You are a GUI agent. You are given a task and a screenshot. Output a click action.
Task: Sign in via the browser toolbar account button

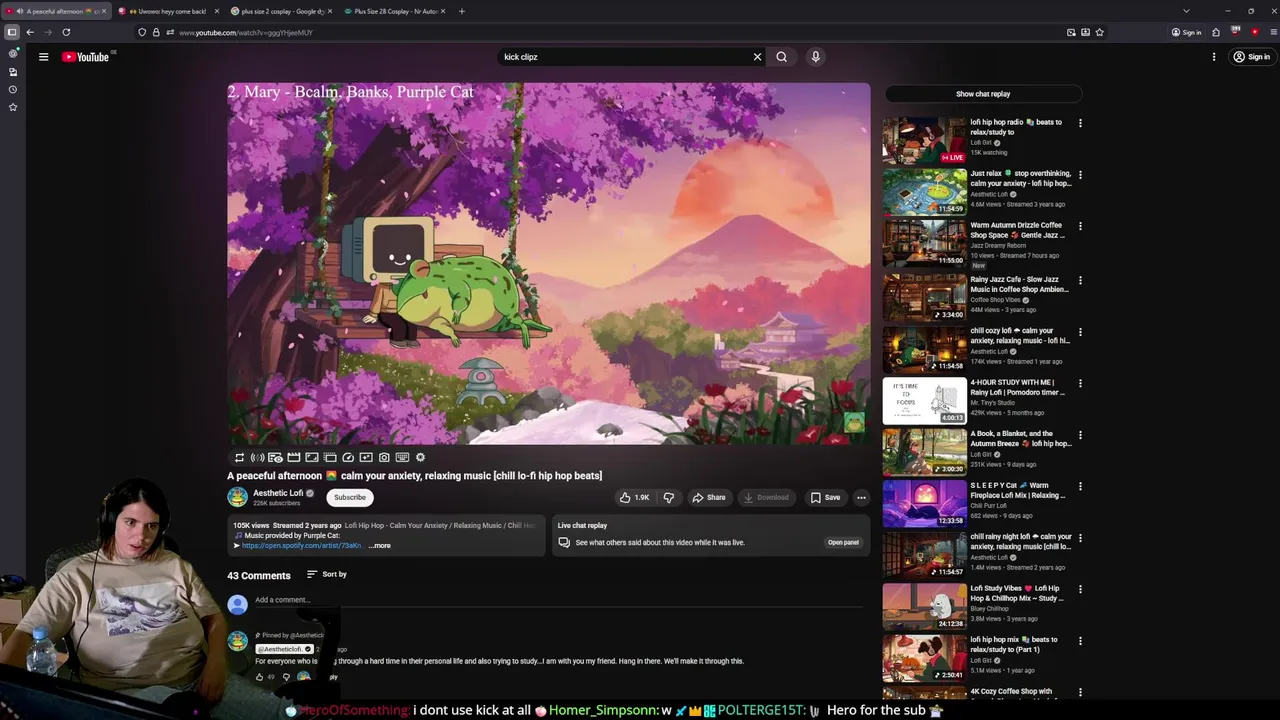click(x=1186, y=32)
